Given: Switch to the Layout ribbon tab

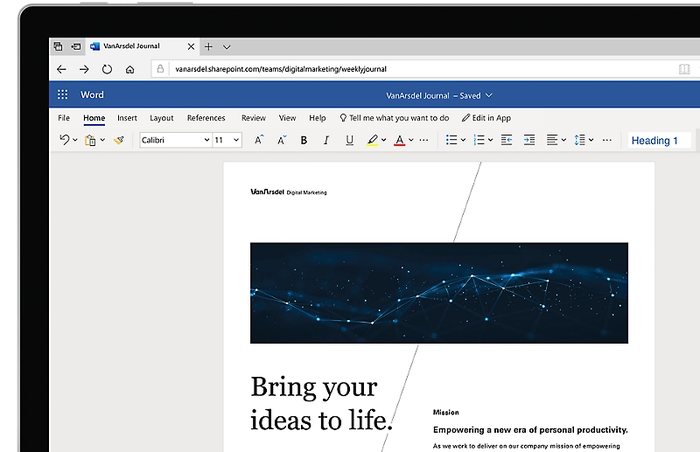Looking at the screenshot, I should [161, 118].
